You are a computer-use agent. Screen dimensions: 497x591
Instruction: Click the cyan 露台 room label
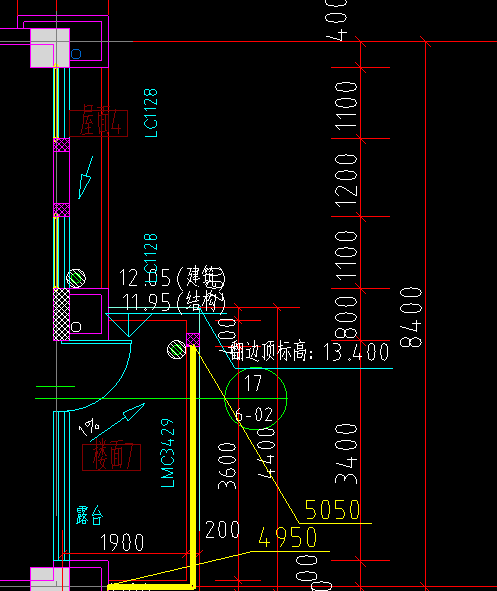click(x=89, y=515)
